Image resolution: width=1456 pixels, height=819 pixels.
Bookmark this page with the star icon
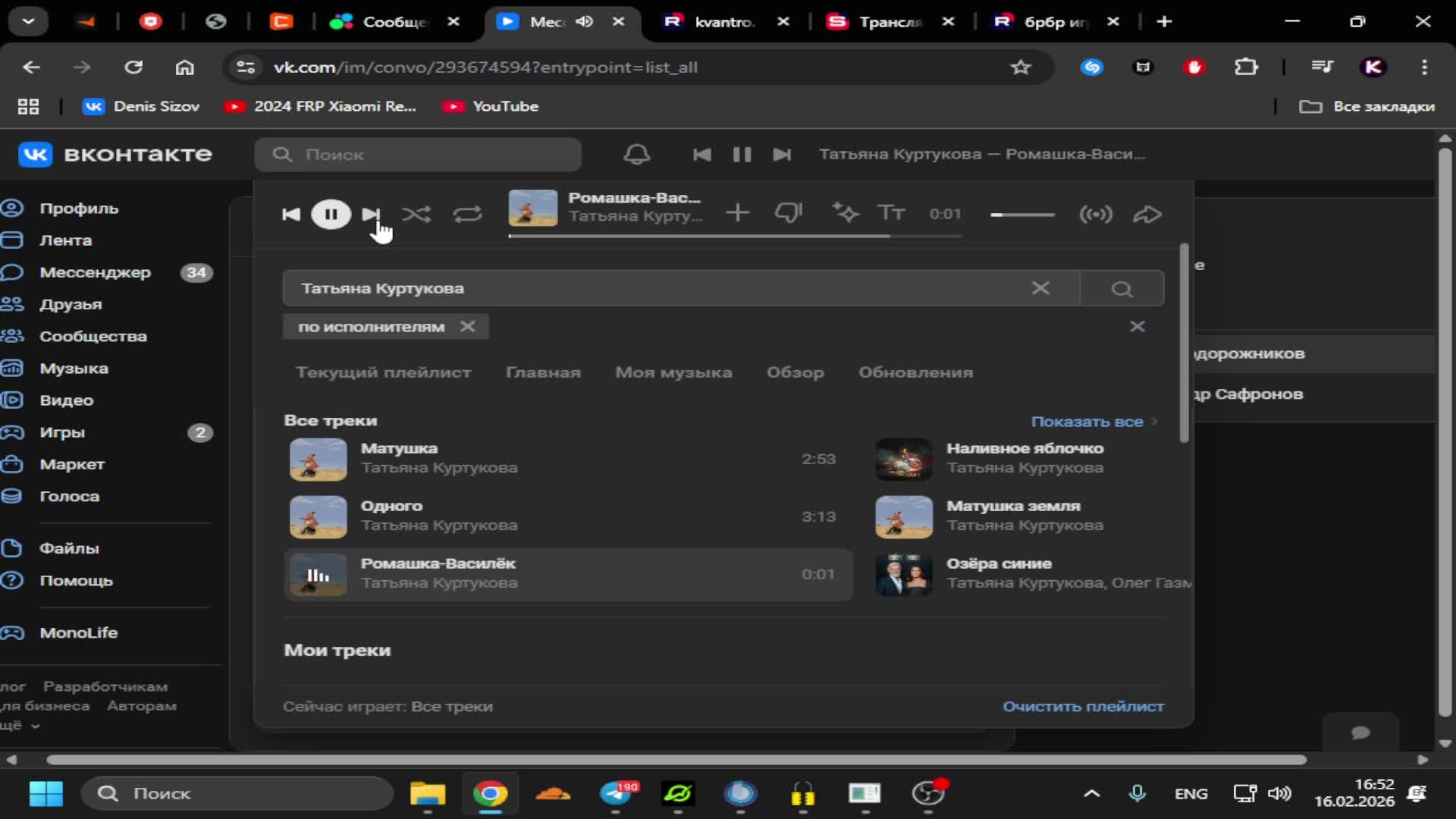pos(1020,67)
